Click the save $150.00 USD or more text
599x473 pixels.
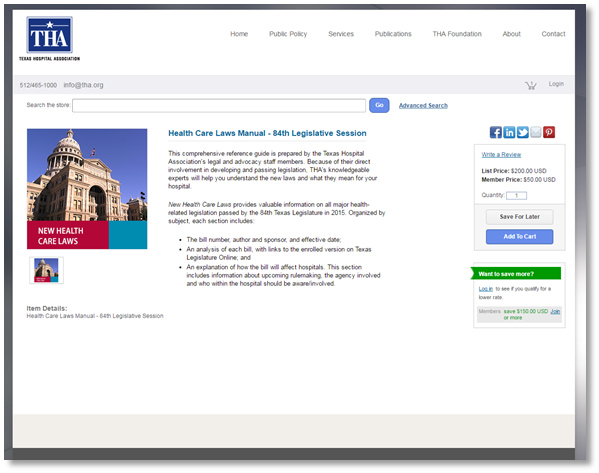(x=526, y=314)
